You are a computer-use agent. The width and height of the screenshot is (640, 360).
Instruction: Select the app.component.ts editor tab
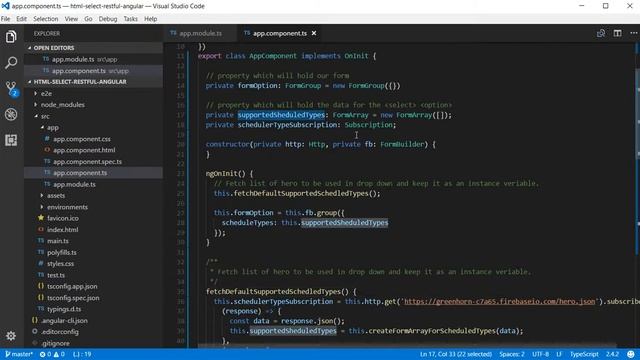[280, 33]
